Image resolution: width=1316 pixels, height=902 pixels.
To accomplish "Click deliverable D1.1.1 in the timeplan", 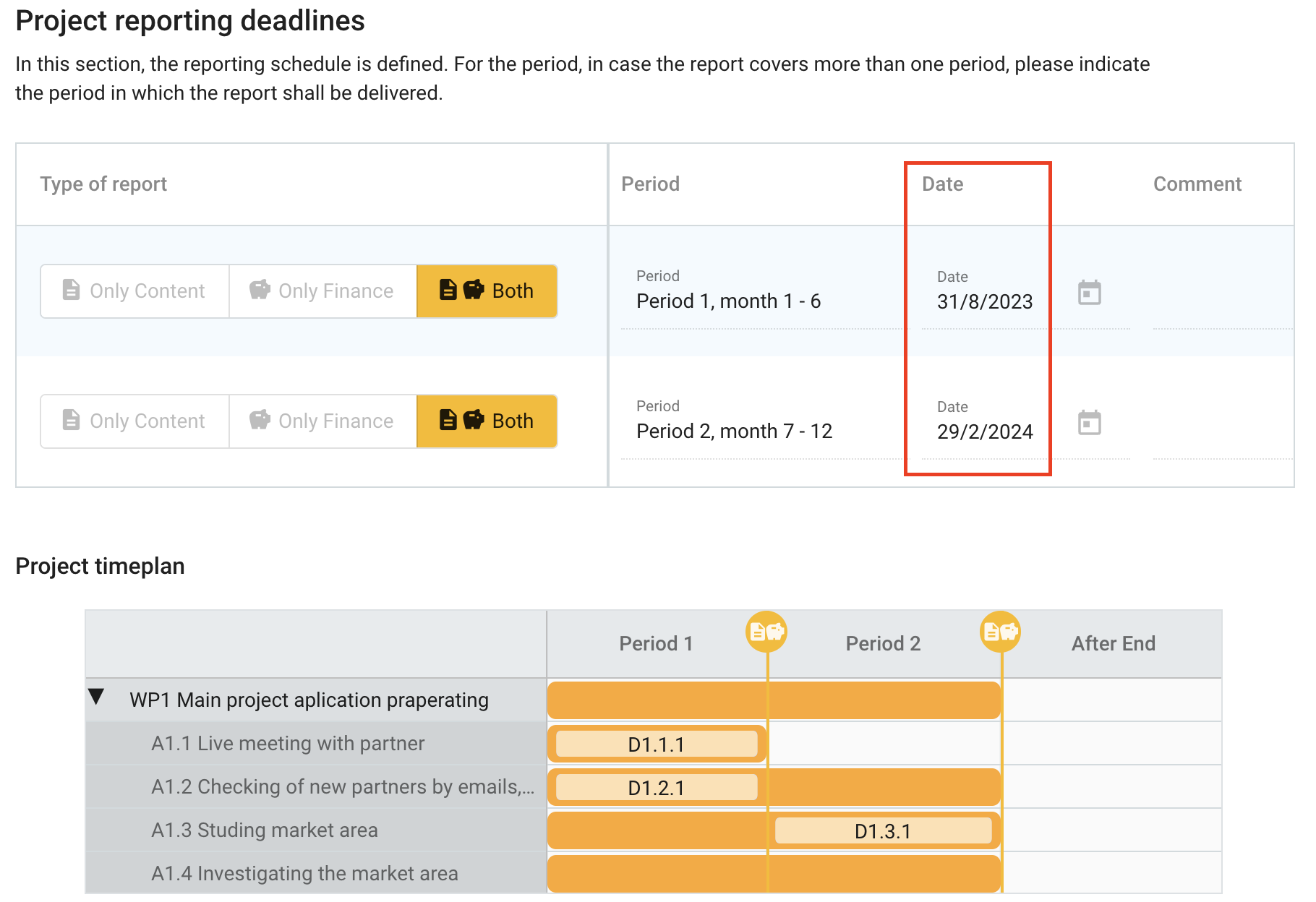I will (x=656, y=744).
